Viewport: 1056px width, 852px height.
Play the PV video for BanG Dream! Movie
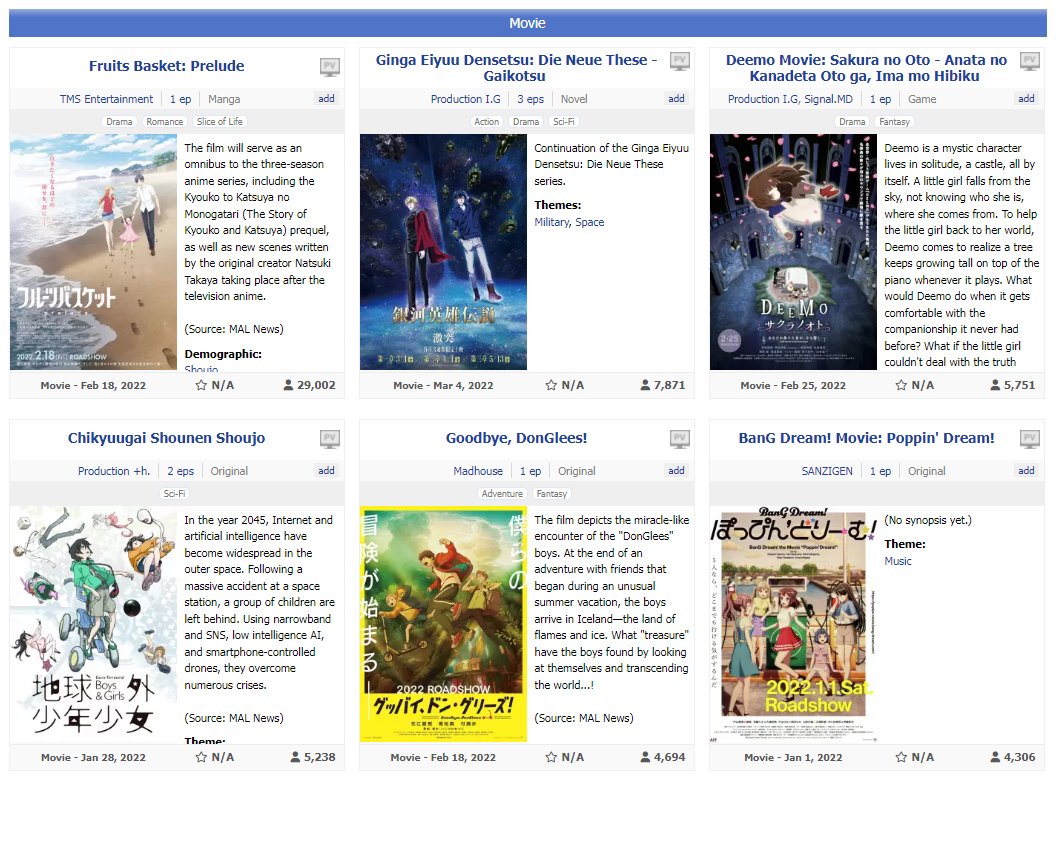(1030, 438)
